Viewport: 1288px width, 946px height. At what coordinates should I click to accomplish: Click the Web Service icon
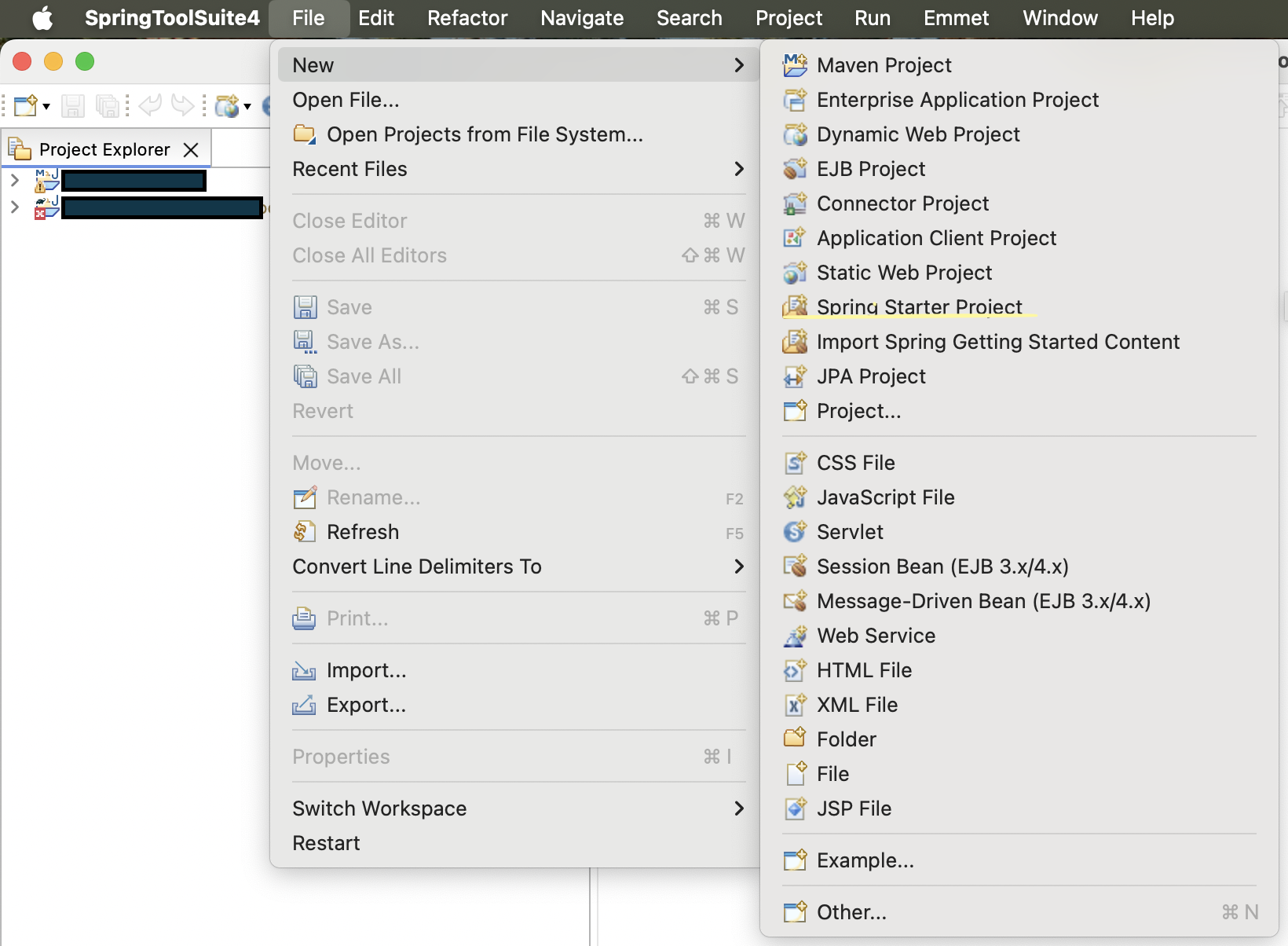pos(795,636)
